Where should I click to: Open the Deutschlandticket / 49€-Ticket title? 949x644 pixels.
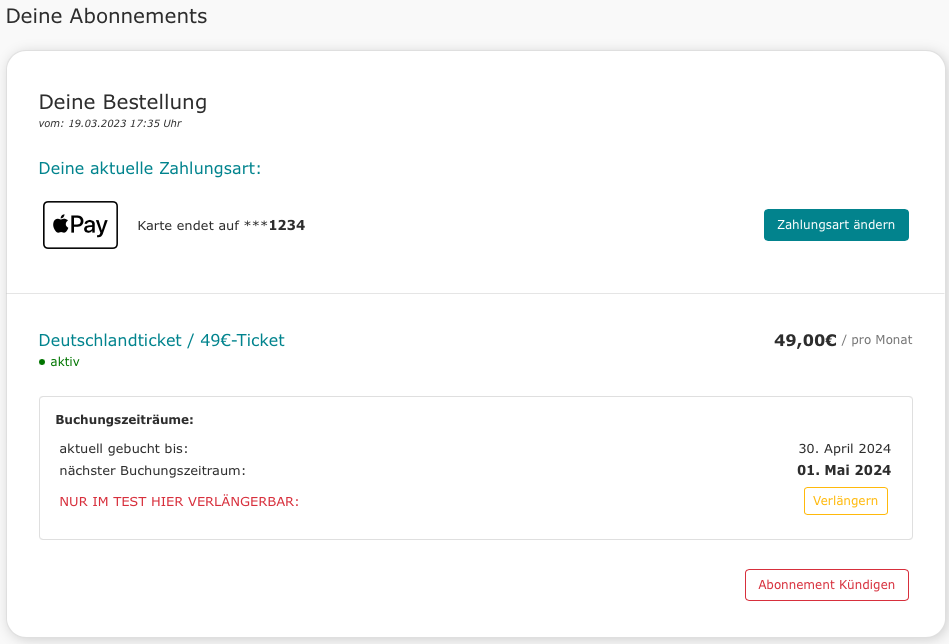pyautogui.click(x=161, y=340)
